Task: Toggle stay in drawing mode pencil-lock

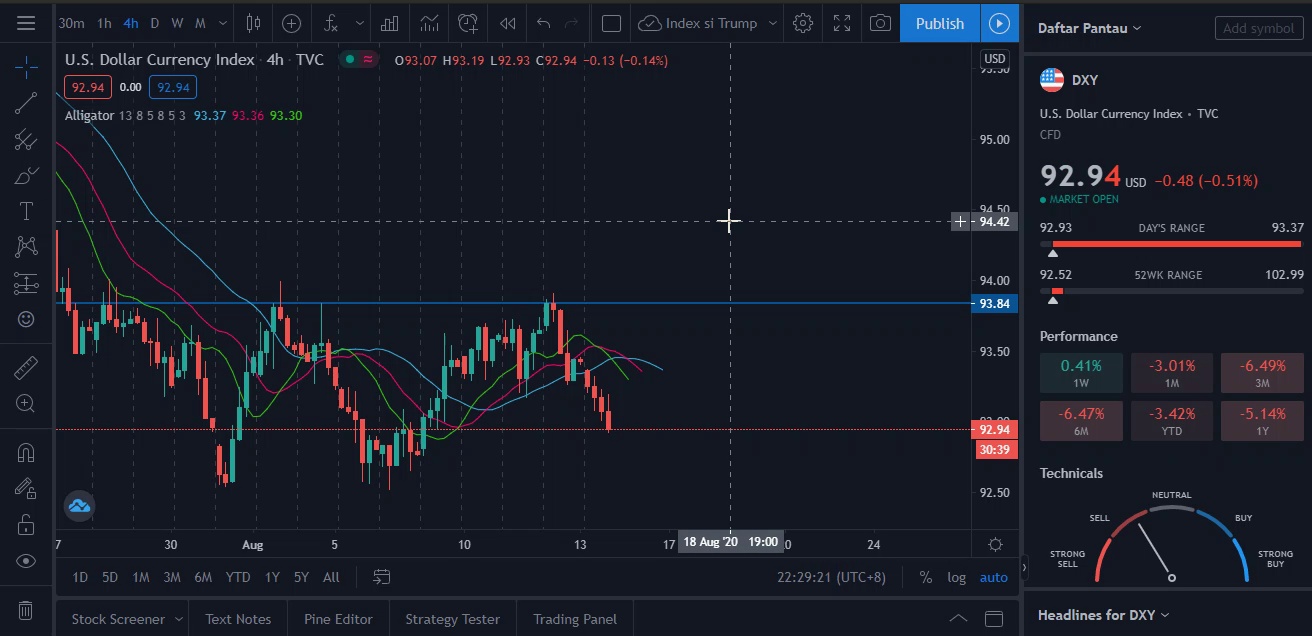Action: click(x=26, y=489)
